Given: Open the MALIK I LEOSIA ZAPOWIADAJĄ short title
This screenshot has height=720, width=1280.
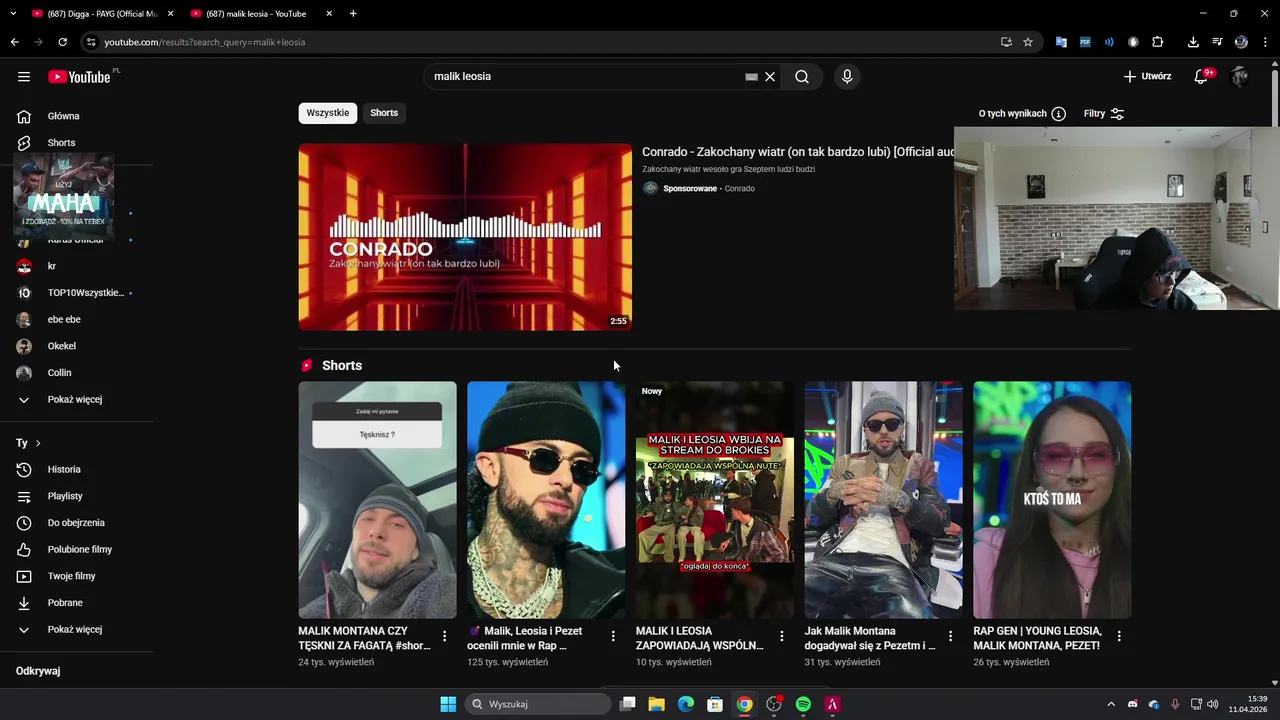Looking at the screenshot, I should coord(701,638).
